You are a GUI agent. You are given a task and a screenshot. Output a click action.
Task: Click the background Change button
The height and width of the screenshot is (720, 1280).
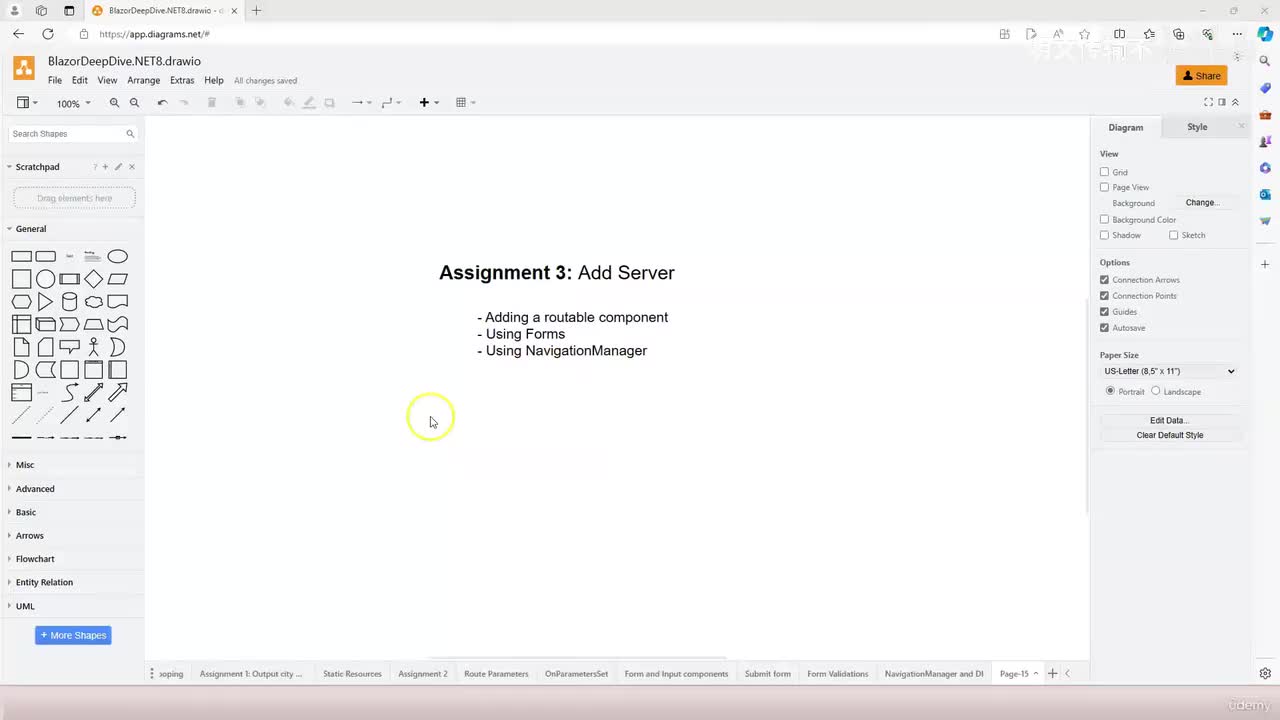coord(1201,203)
